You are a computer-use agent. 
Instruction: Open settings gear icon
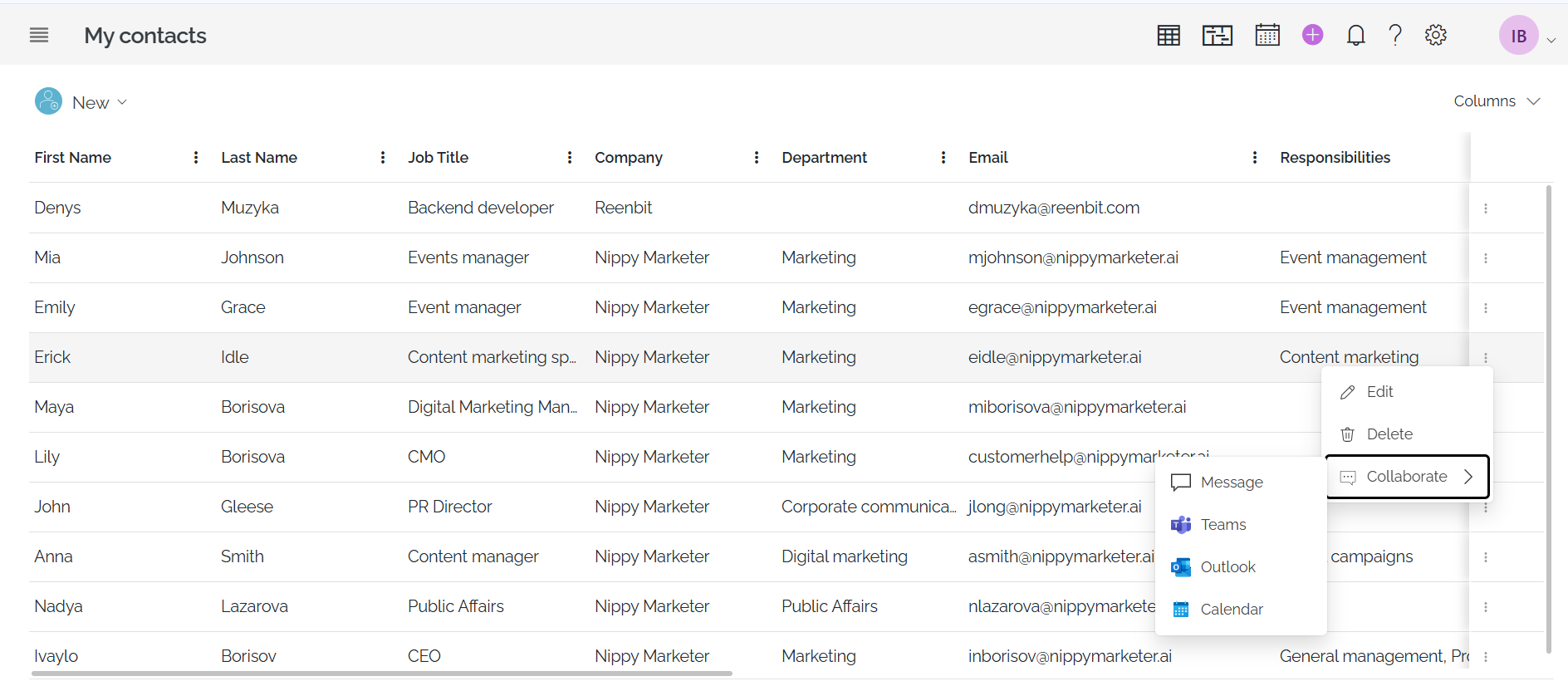coord(1435,35)
